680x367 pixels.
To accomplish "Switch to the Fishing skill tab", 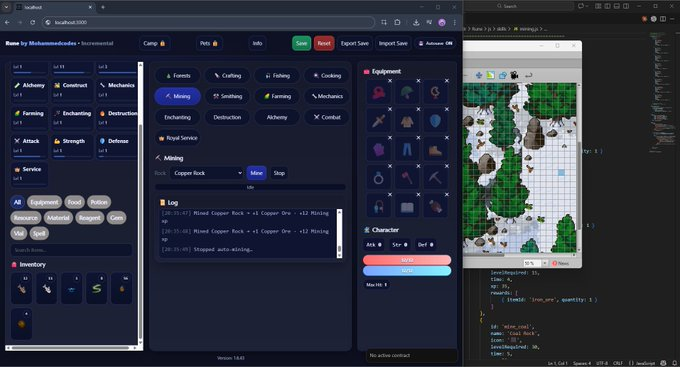I will click(277, 75).
